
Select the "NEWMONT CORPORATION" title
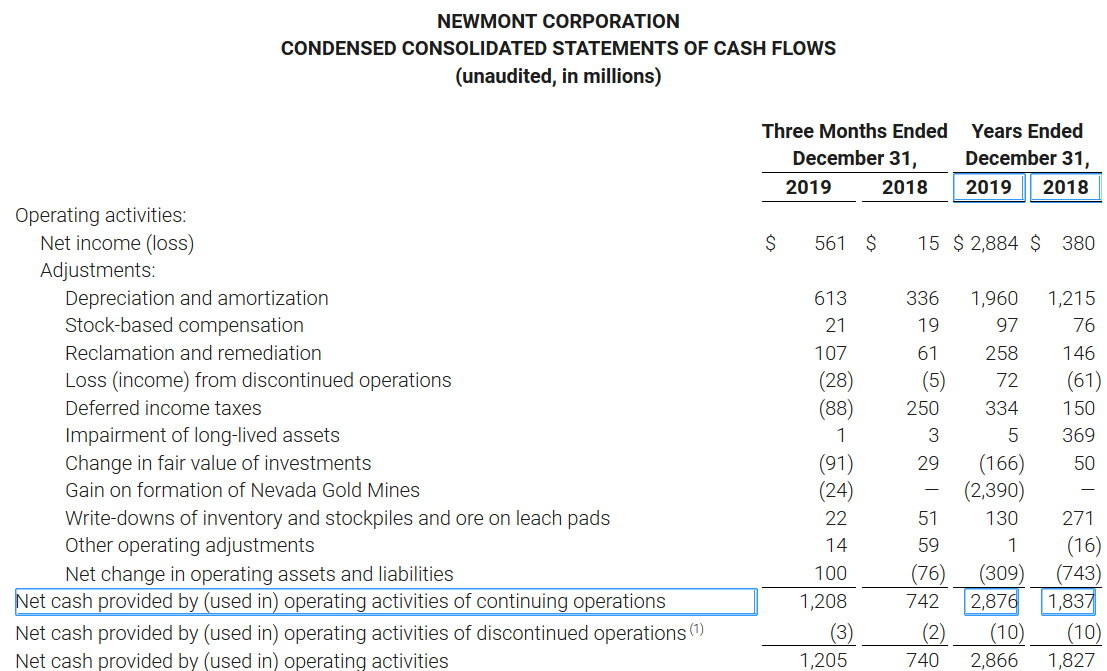point(558,21)
